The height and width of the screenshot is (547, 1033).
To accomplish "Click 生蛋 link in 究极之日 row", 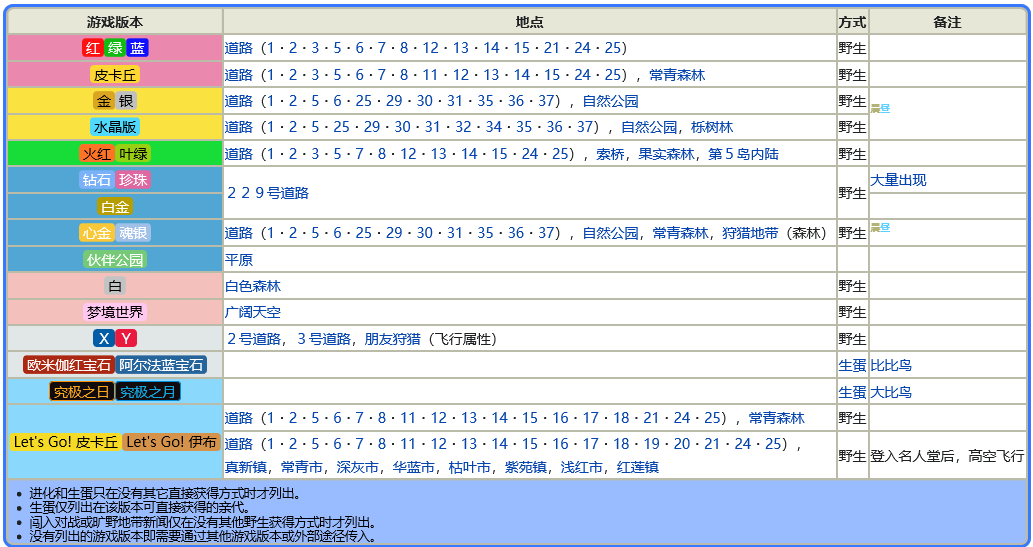I will click(852, 392).
